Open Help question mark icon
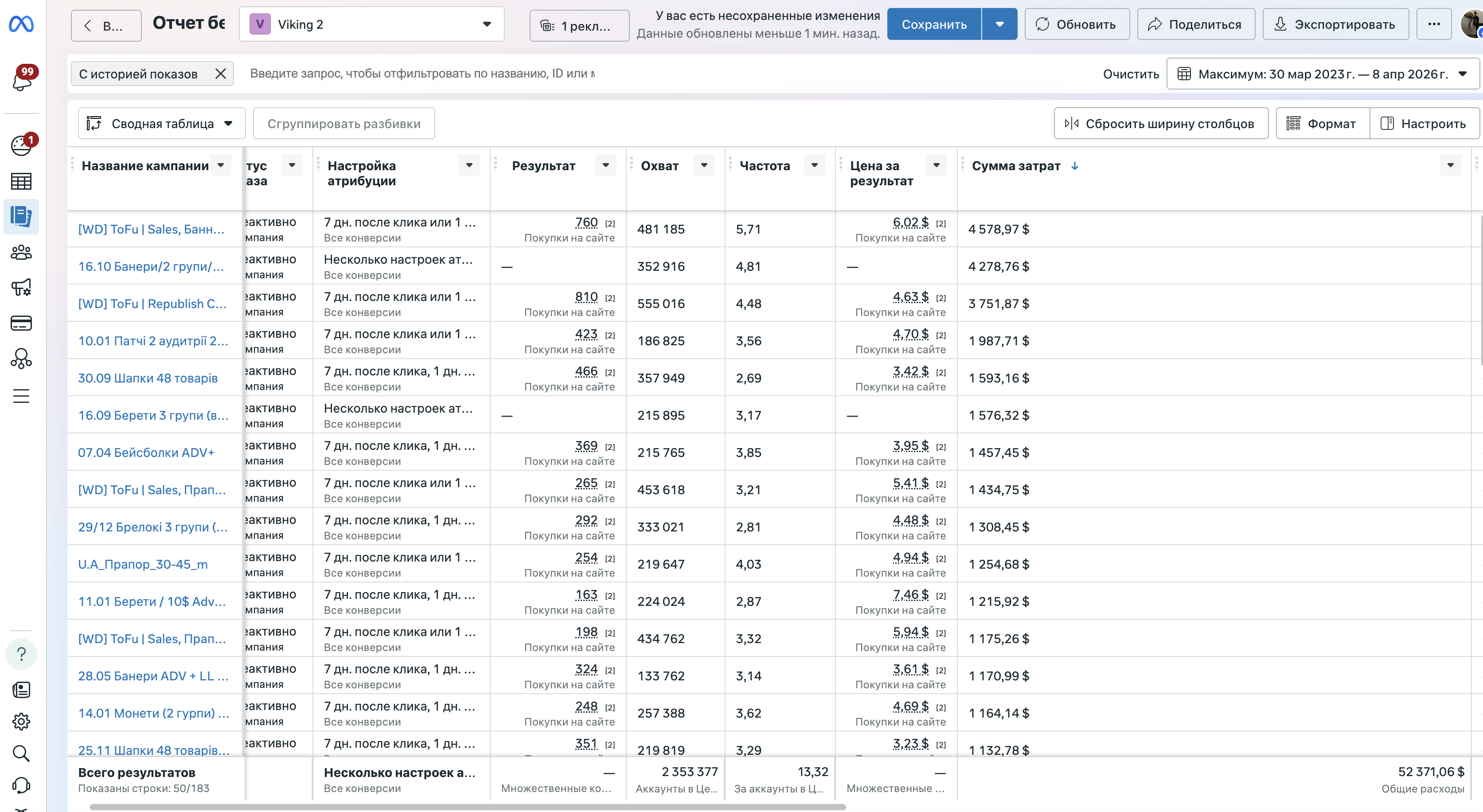 pyautogui.click(x=21, y=654)
